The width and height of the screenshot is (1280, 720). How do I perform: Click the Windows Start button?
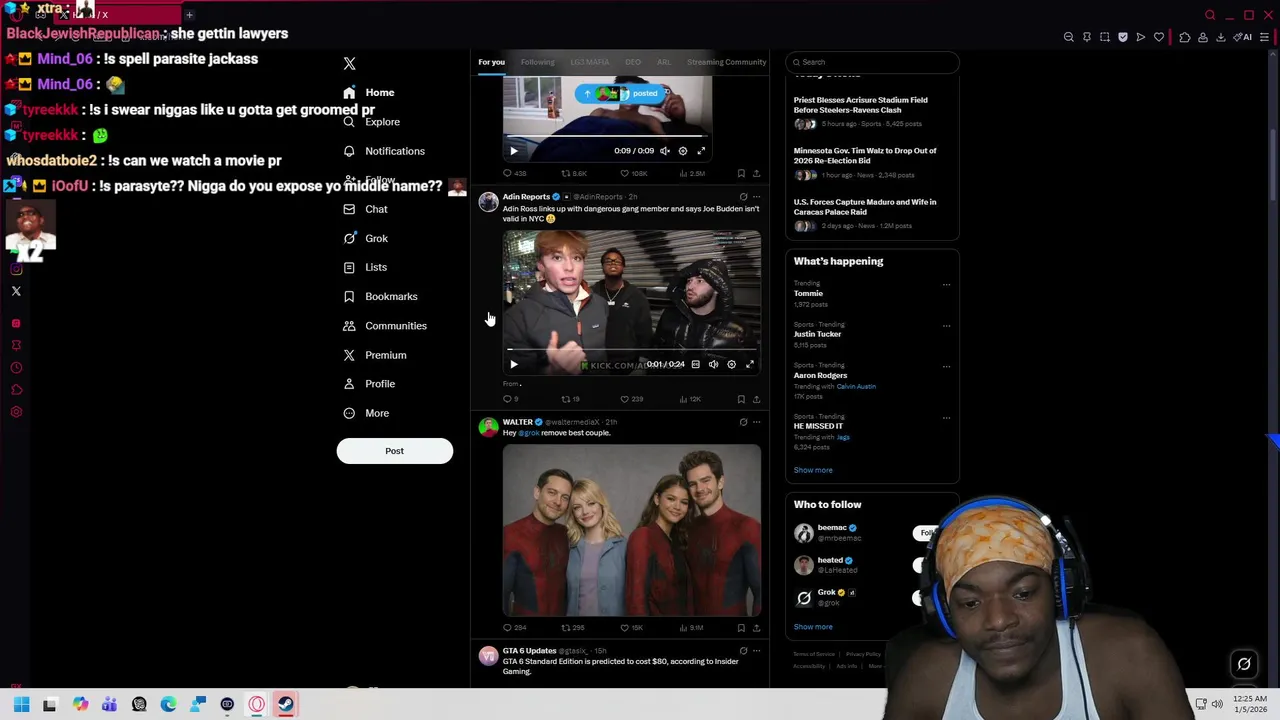(21, 705)
